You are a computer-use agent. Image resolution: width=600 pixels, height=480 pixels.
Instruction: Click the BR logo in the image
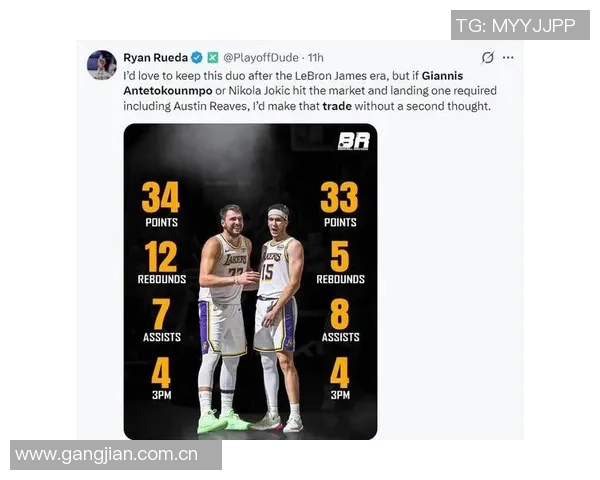[x=354, y=141]
